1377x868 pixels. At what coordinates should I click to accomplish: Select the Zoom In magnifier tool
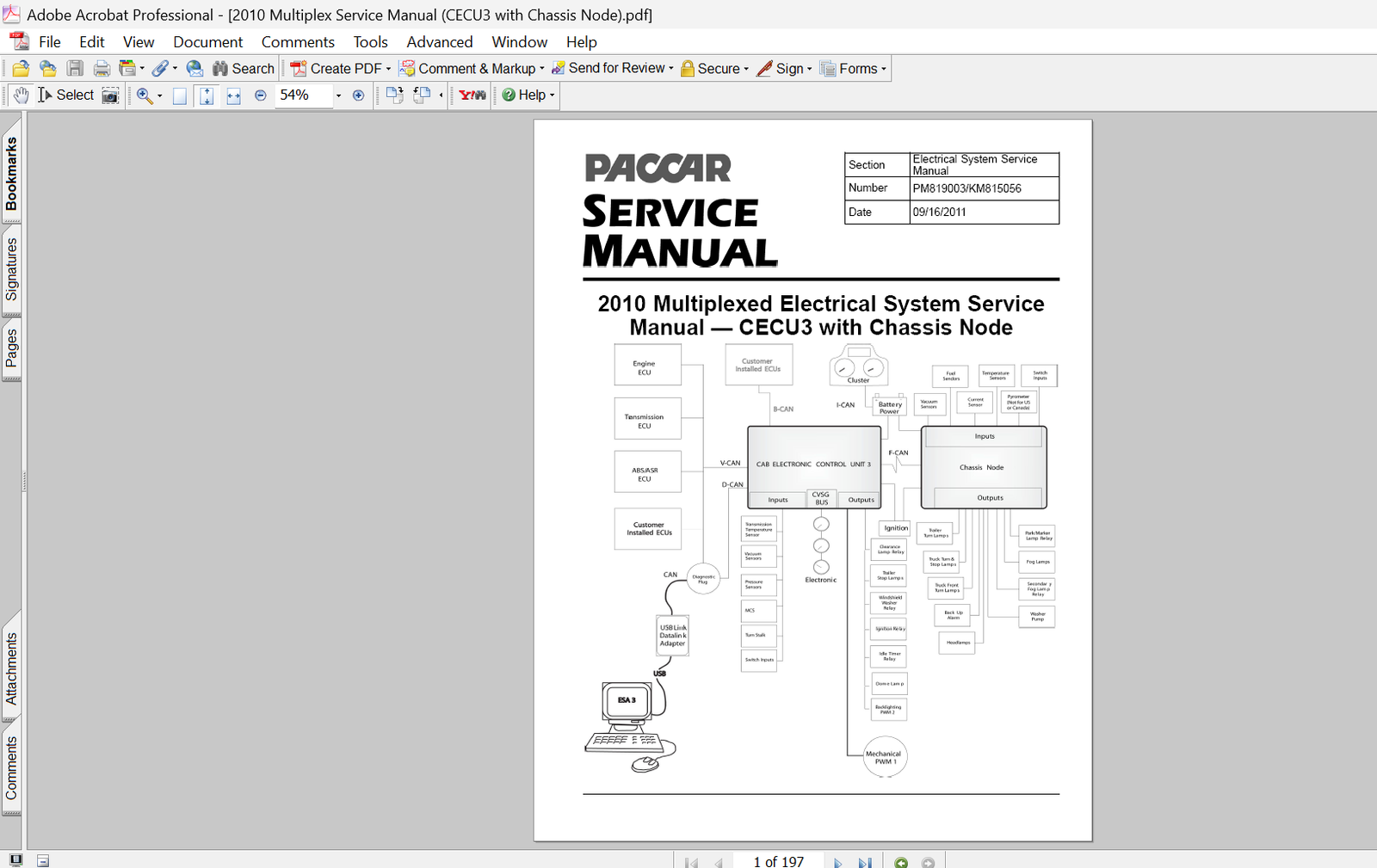coord(145,95)
